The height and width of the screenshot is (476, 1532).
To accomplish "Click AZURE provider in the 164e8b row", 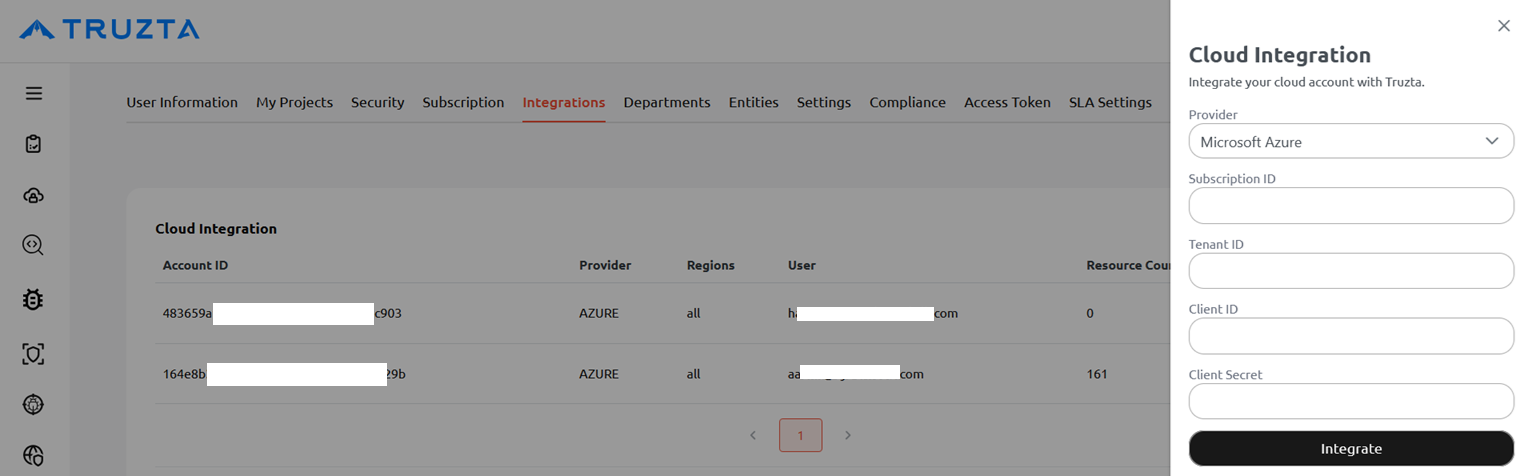I will coord(599,374).
